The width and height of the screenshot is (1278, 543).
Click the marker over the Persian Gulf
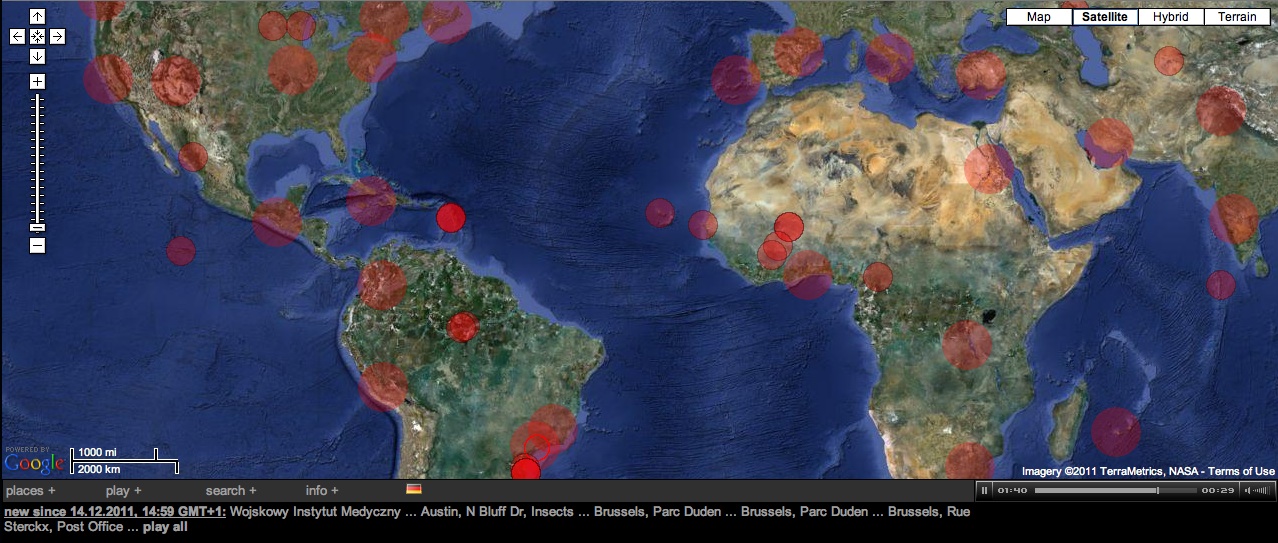(1109, 143)
